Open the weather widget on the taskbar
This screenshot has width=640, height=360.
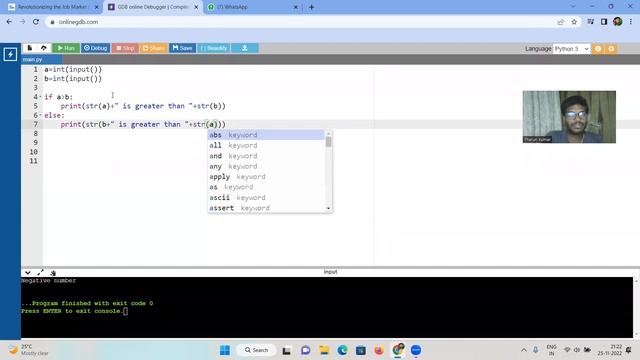[29, 350]
